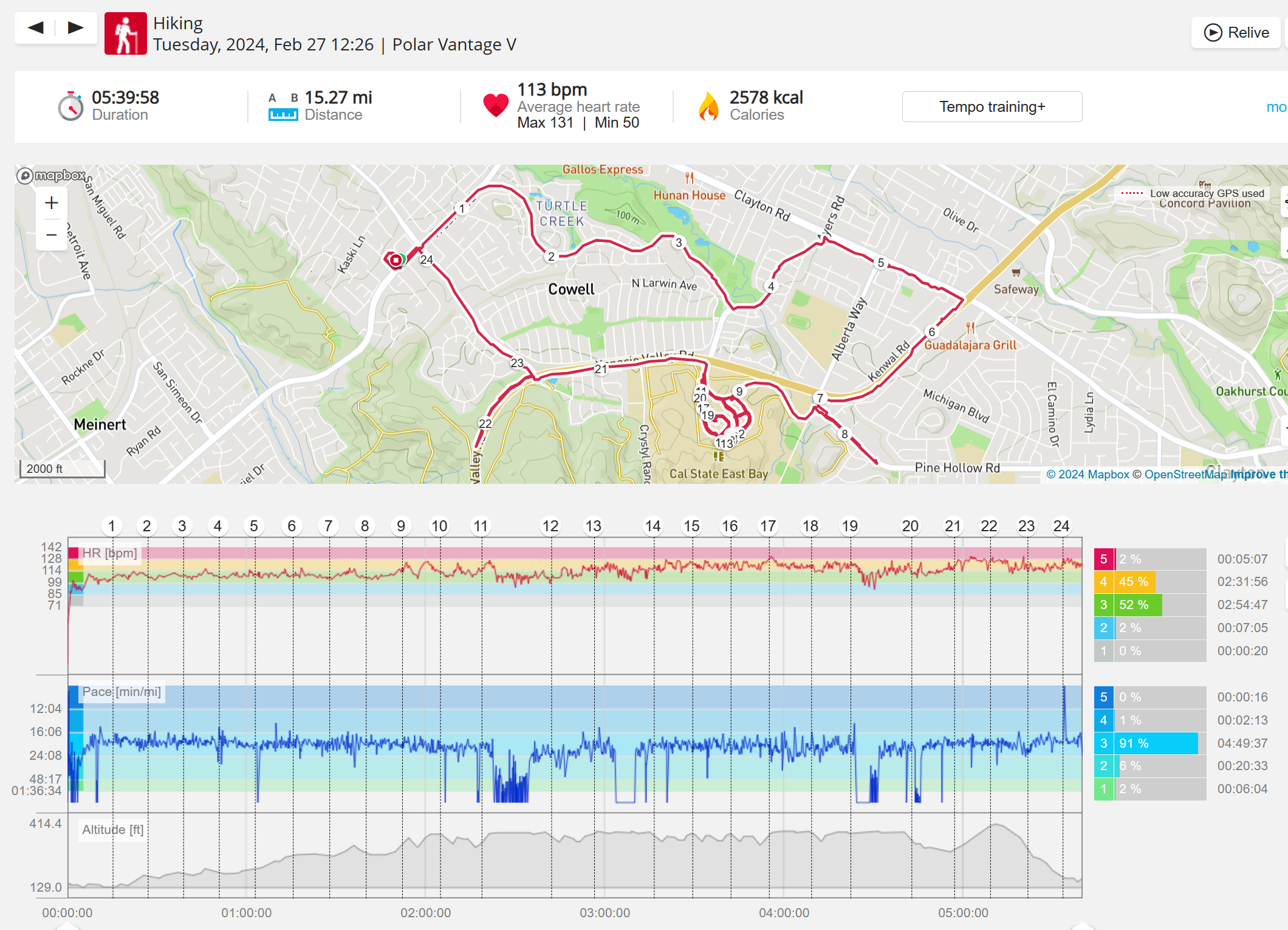Screen dimensions: 1288x930
Task: Go to next training session arrow
Action: click(x=76, y=28)
